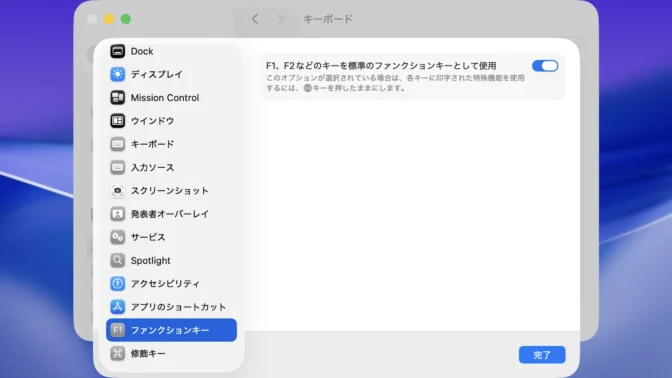Viewport: 672px width, 378px height.
Task: Click the Dock icon in sidebar
Action: 117,51
